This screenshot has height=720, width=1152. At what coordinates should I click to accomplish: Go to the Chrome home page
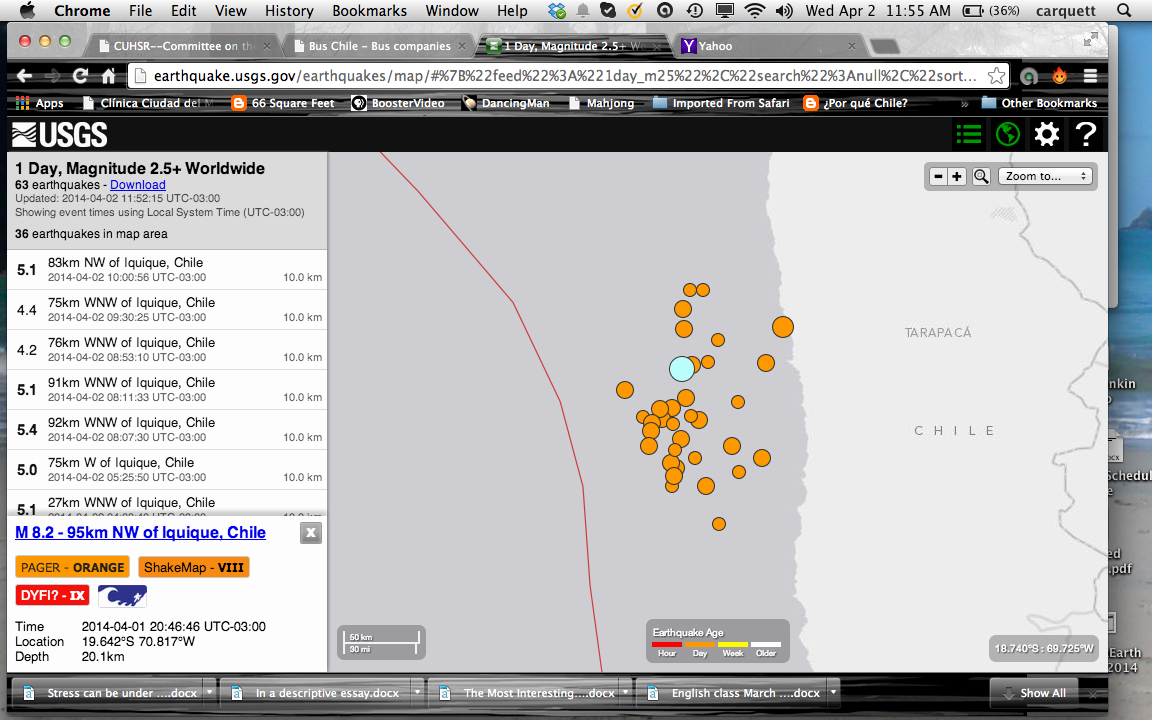pos(109,76)
